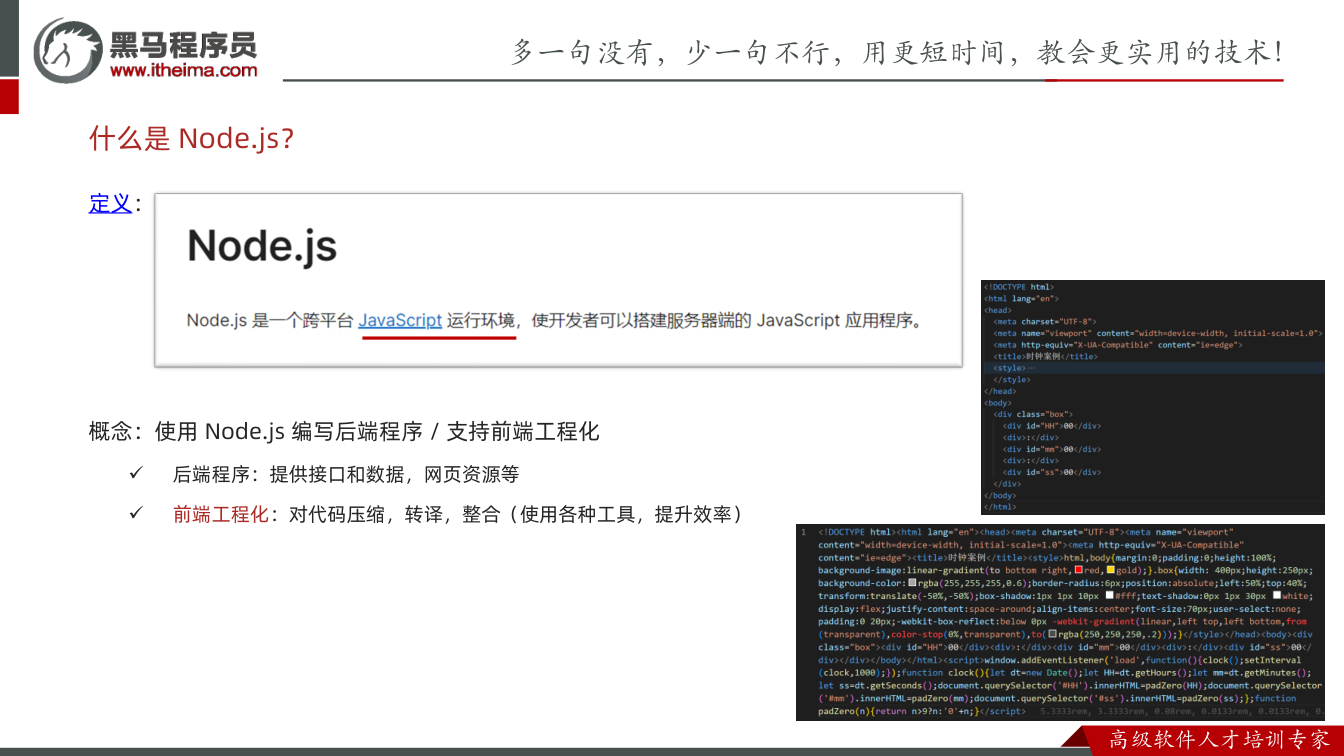Viewport: 1344px width, 756px height.
Task: Expand the collapsed <style> ellipsis in code
Action: (1034, 368)
